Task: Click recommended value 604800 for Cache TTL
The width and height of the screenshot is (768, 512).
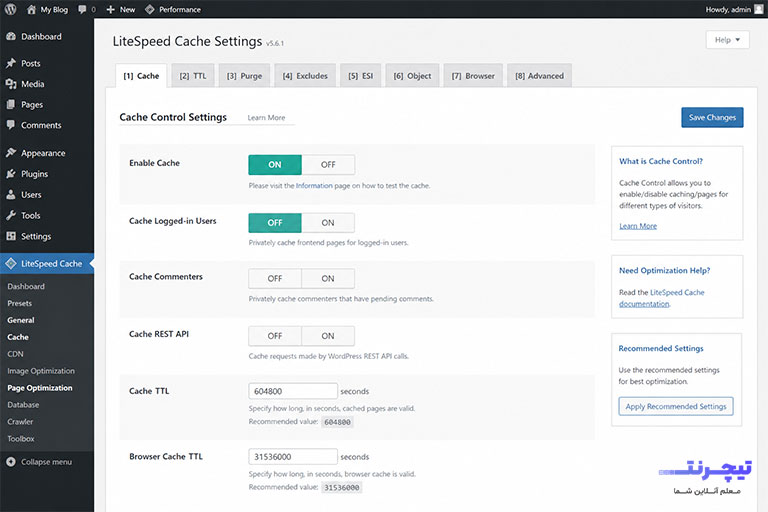Action: (337, 422)
